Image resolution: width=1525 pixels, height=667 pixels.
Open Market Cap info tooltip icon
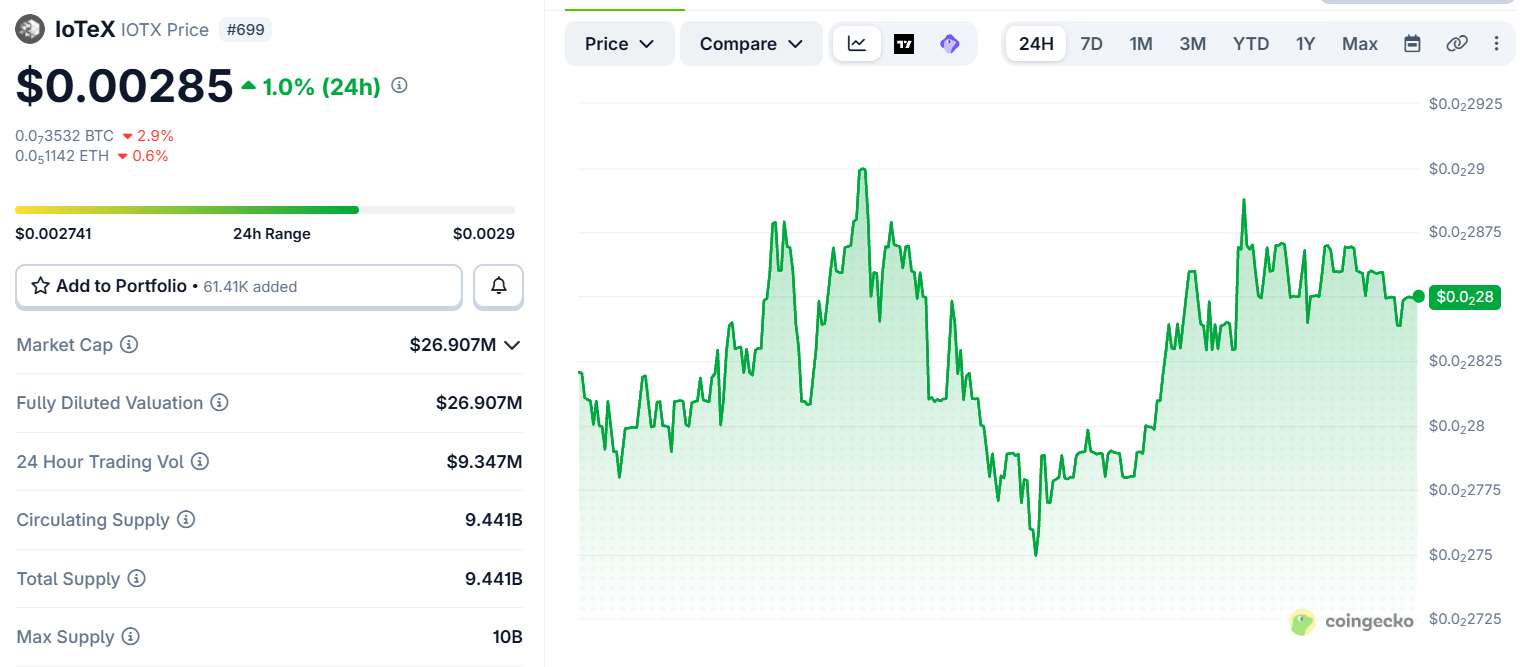point(129,344)
